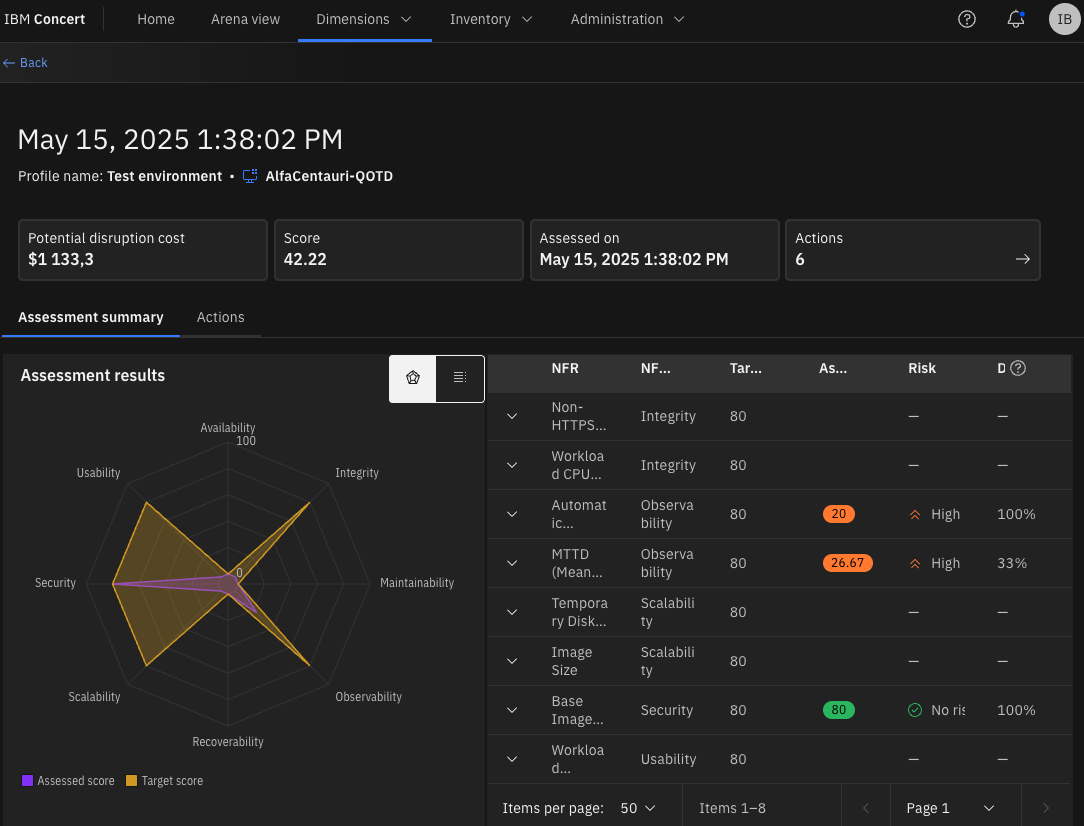Expand the Base Image Security row
The width and height of the screenshot is (1084, 826).
coord(512,710)
